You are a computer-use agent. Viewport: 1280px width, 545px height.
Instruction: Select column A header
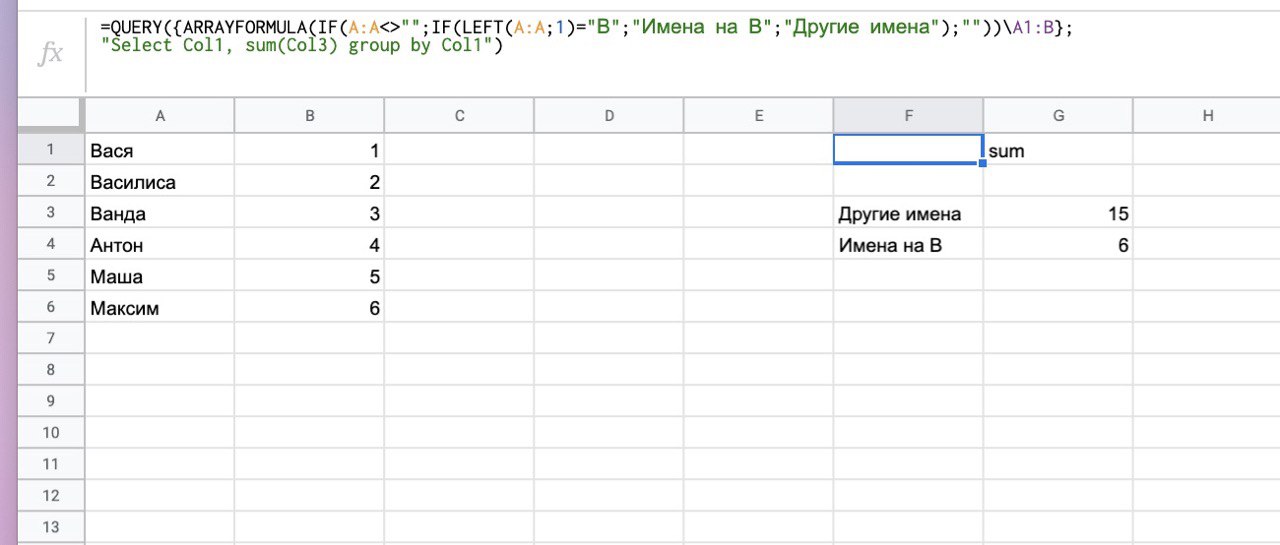click(x=160, y=116)
